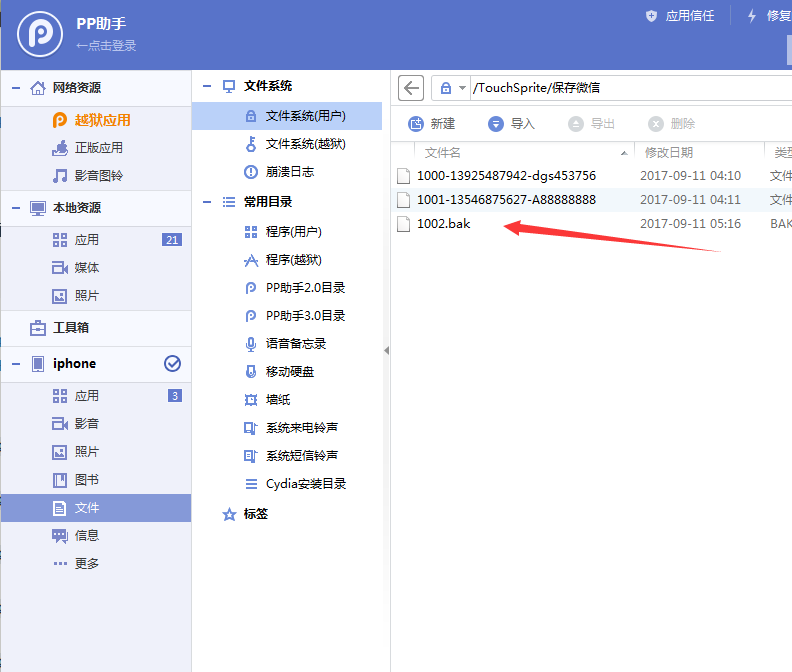Click the 新建 new folder icon
Screen dimensions: 792x672
coord(415,124)
